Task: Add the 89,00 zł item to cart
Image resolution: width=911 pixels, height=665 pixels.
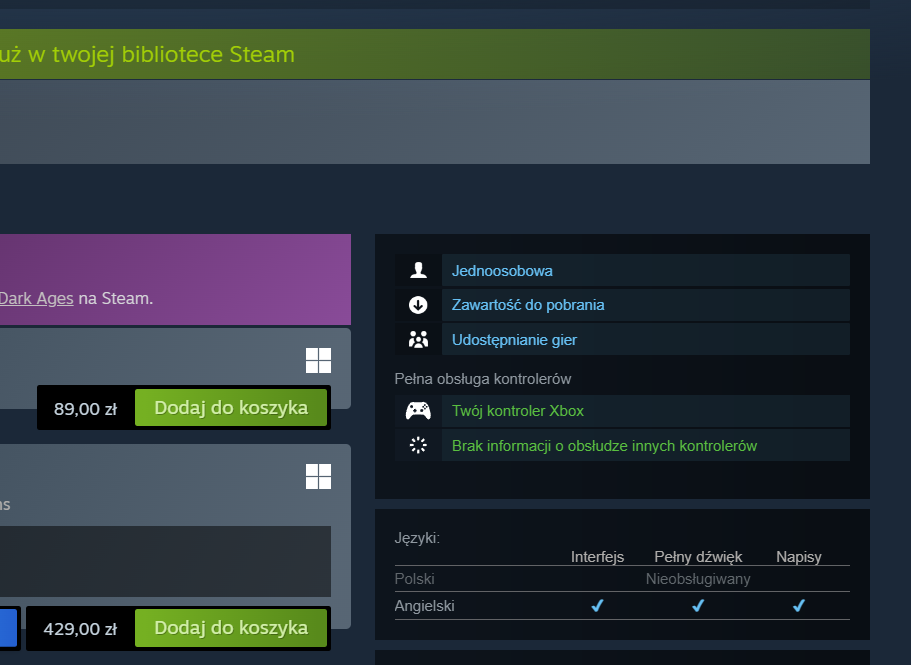Action: click(x=231, y=408)
